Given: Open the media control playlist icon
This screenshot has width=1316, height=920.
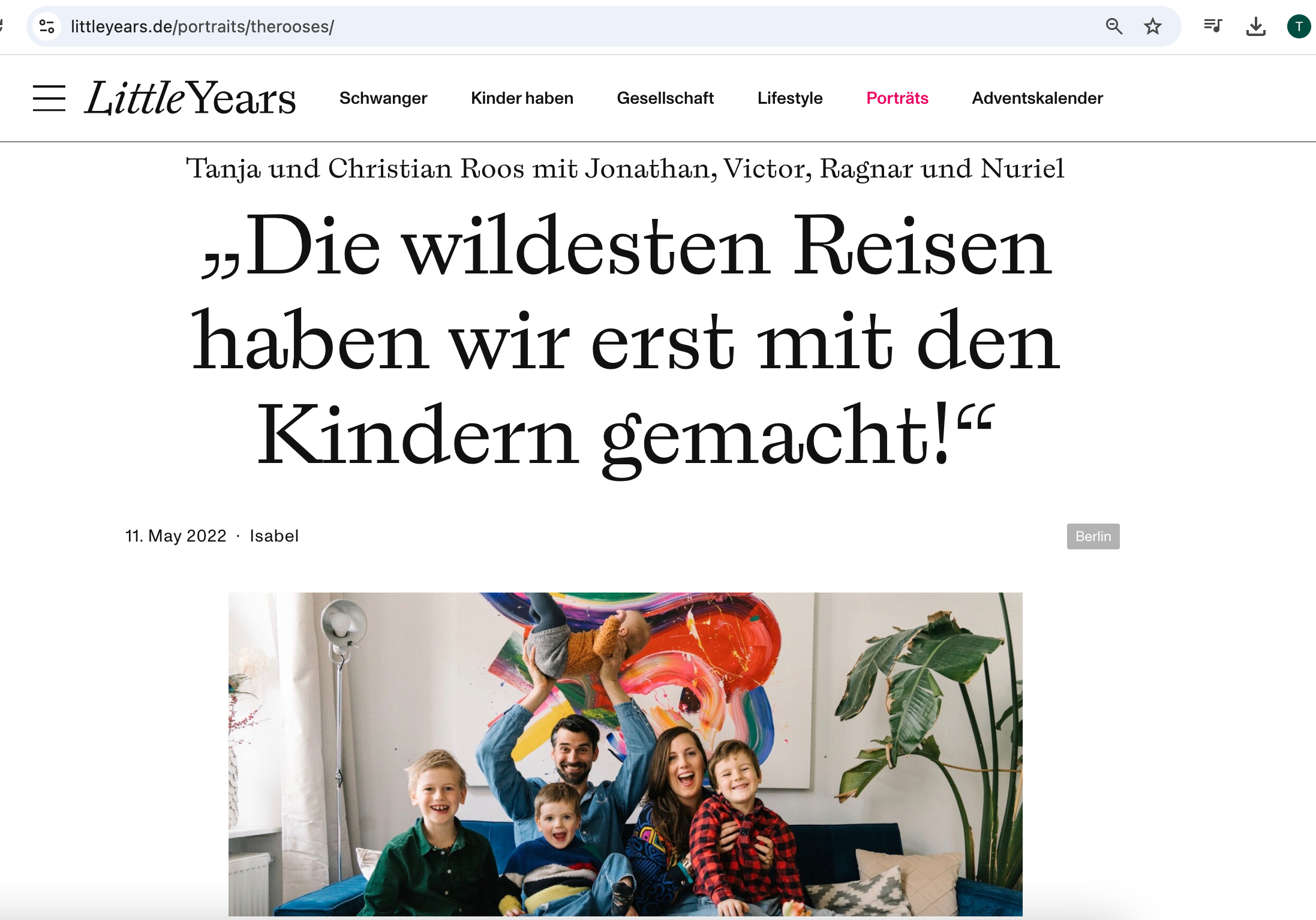Looking at the screenshot, I should [x=1213, y=26].
